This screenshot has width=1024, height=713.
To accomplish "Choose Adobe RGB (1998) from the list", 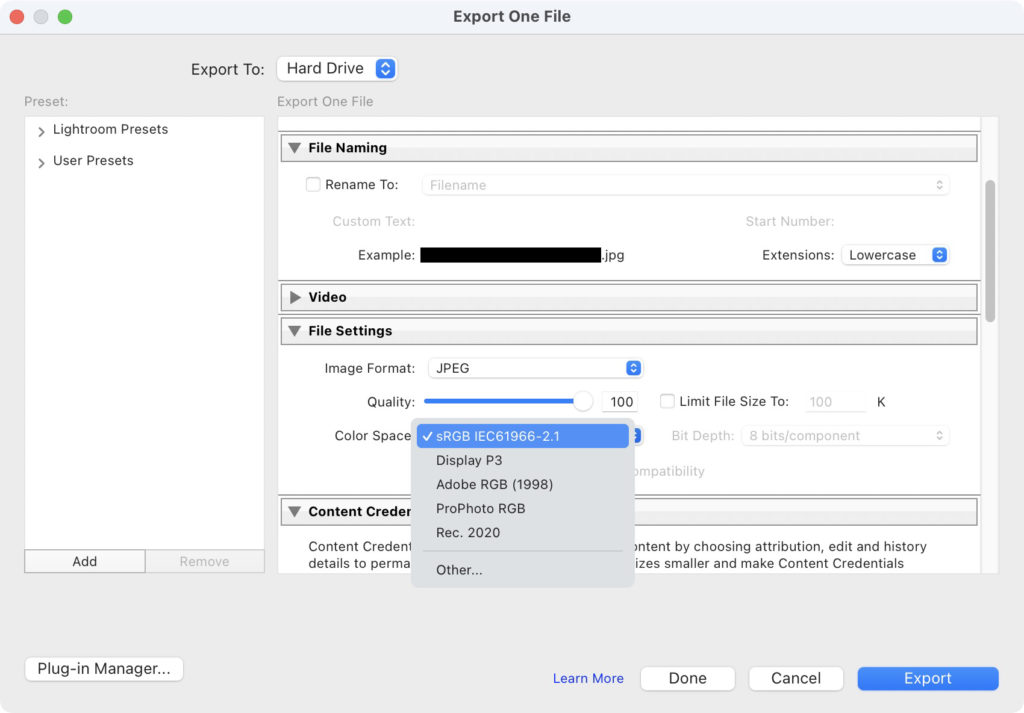I will tap(494, 485).
